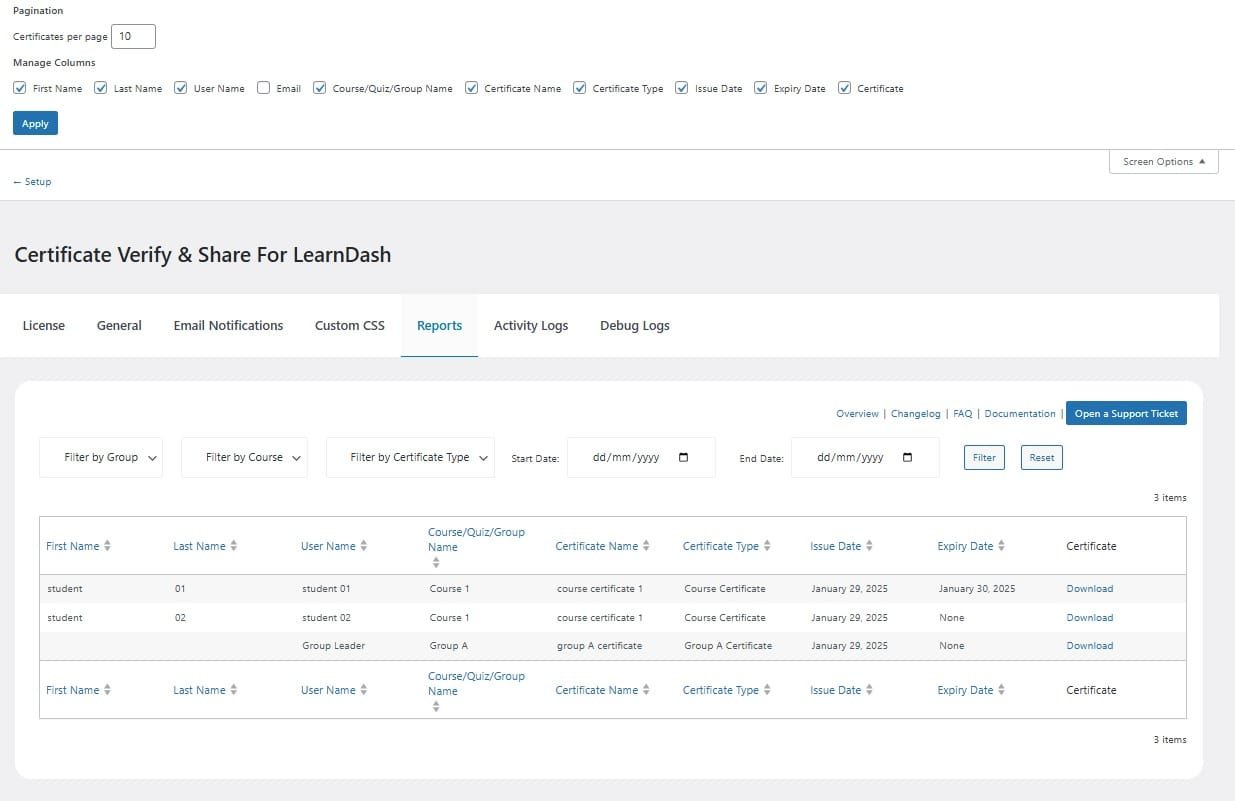Image resolution: width=1235 pixels, height=801 pixels.
Task: Download certificate for student 02
Action: pyautogui.click(x=1090, y=618)
